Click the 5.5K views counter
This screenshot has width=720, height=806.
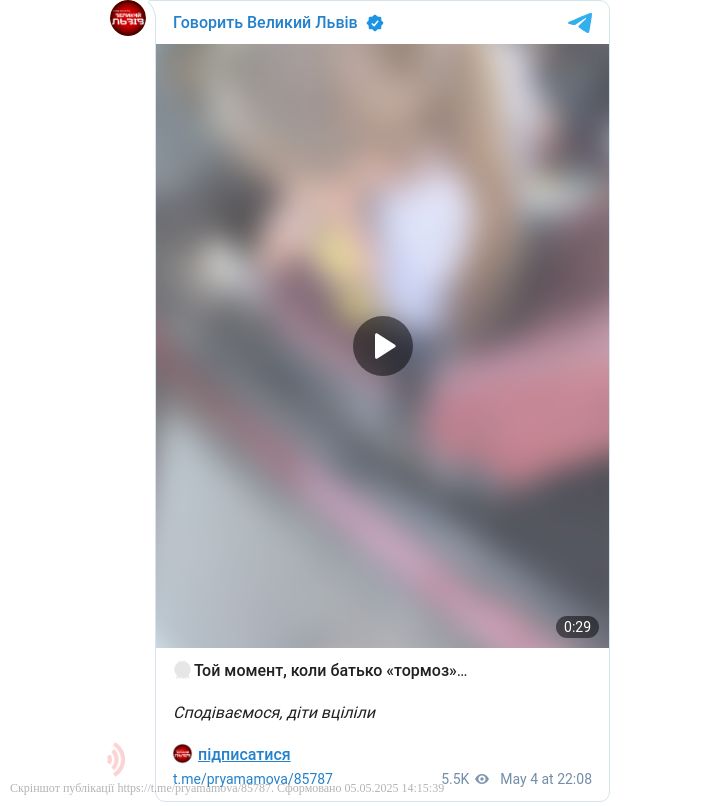tap(455, 779)
